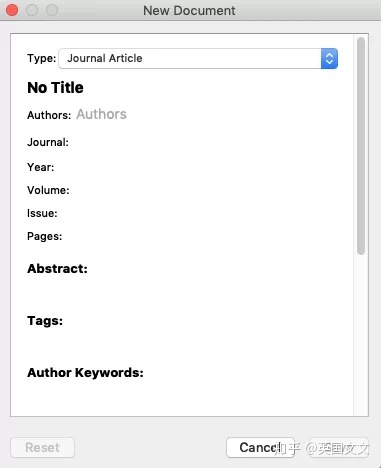Click the vertical scrollbar thumb in form
This screenshot has height=468, width=381.
(361, 146)
